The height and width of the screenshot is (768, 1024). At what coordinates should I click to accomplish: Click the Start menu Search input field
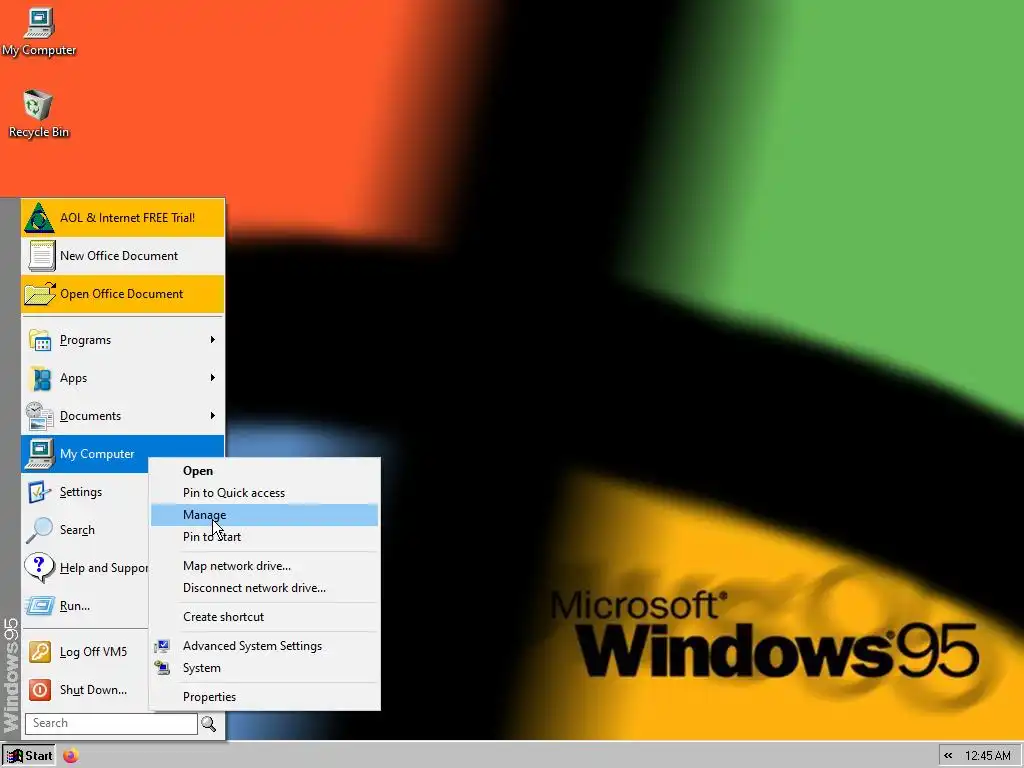(x=111, y=724)
